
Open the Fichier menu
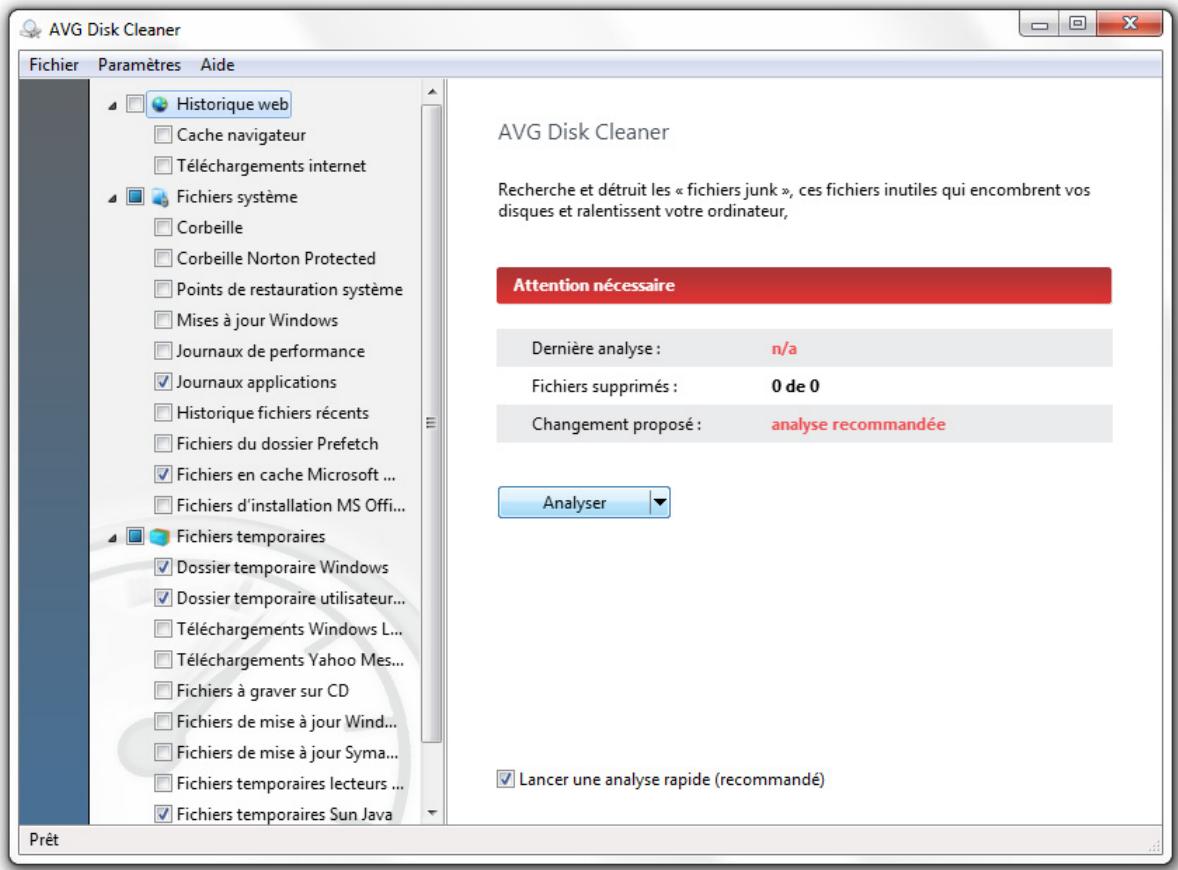coord(53,65)
